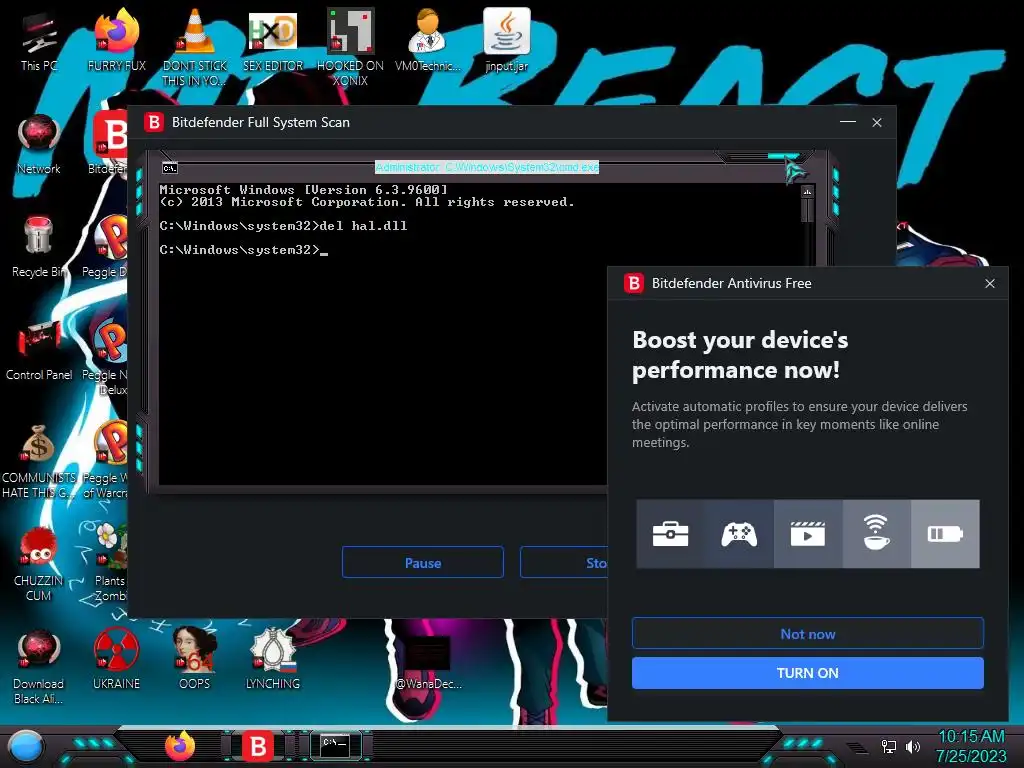Screen dimensions: 1024x768
Task: Click the Bitdefender logo in scan title
Action: point(154,122)
